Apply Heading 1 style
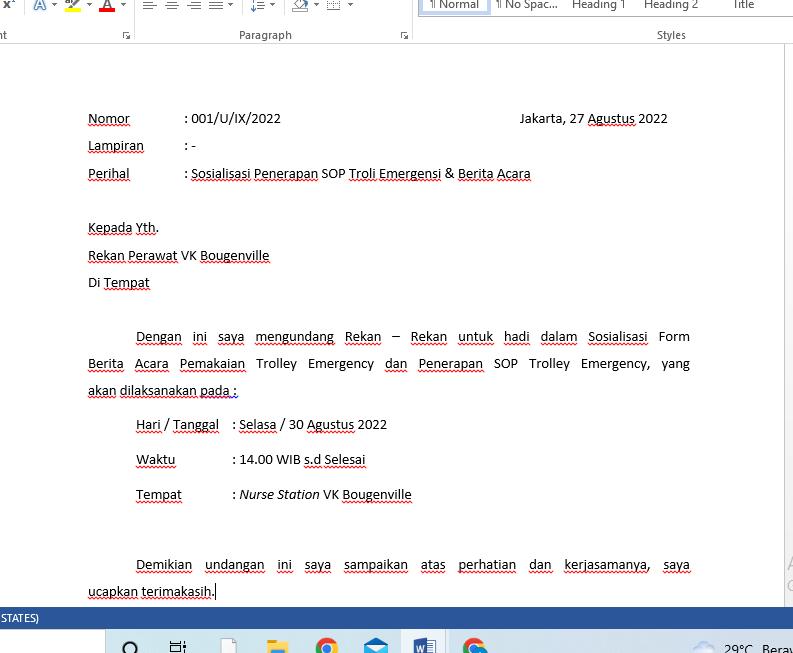Screen dimensions: 793x653 (x=598, y=5)
